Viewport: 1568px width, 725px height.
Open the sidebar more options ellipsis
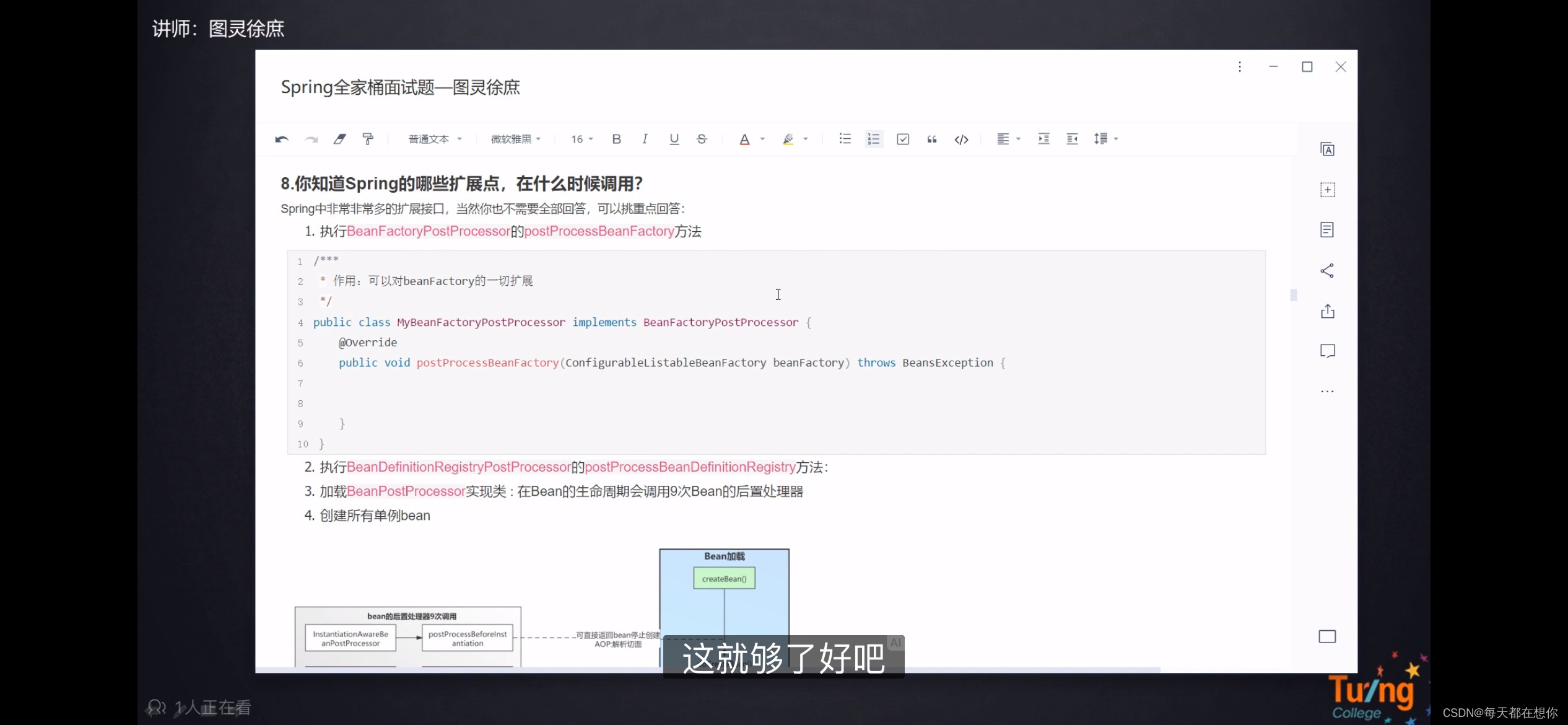[x=1327, y=392]
